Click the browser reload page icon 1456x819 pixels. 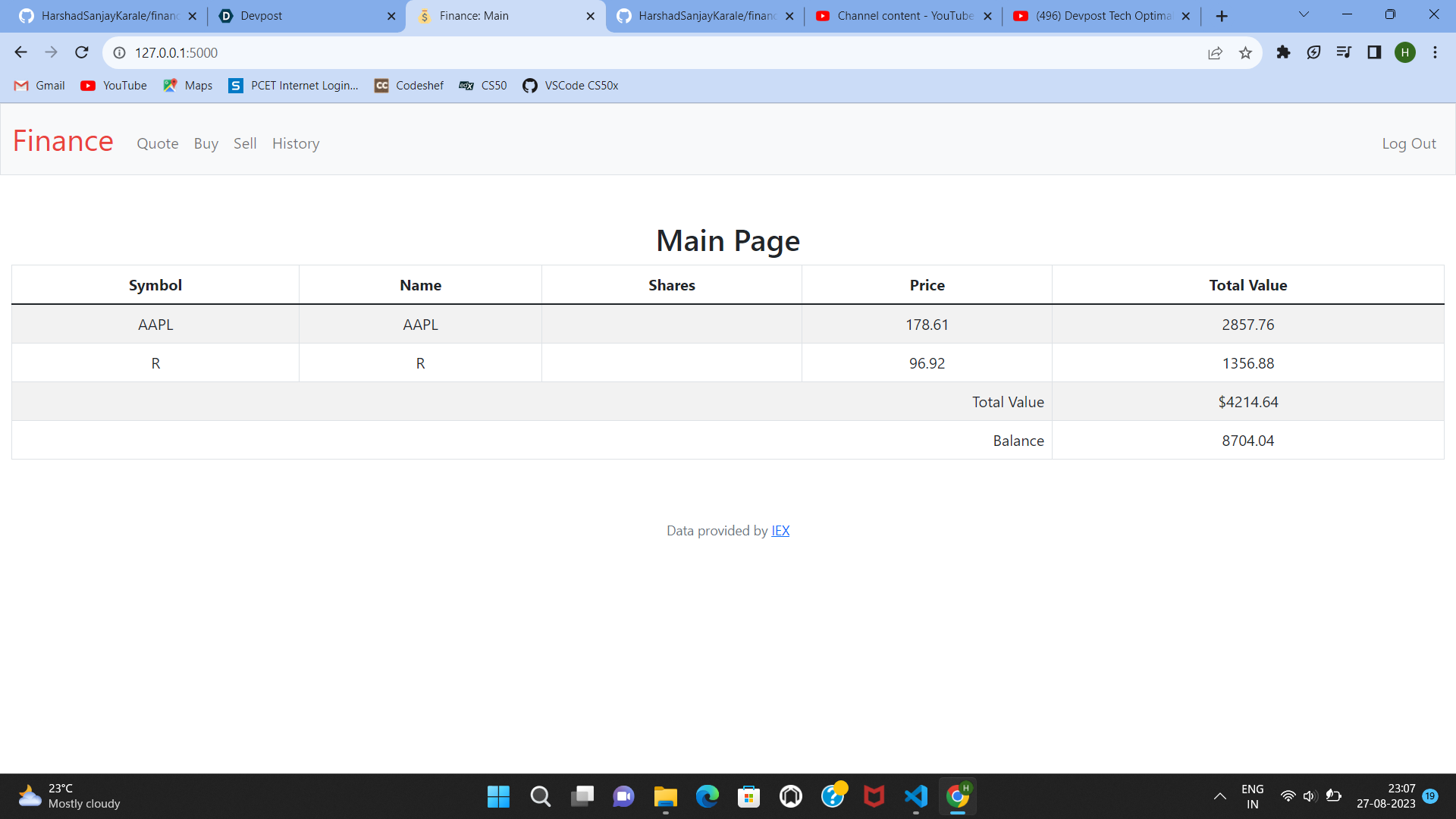point(82,52)
